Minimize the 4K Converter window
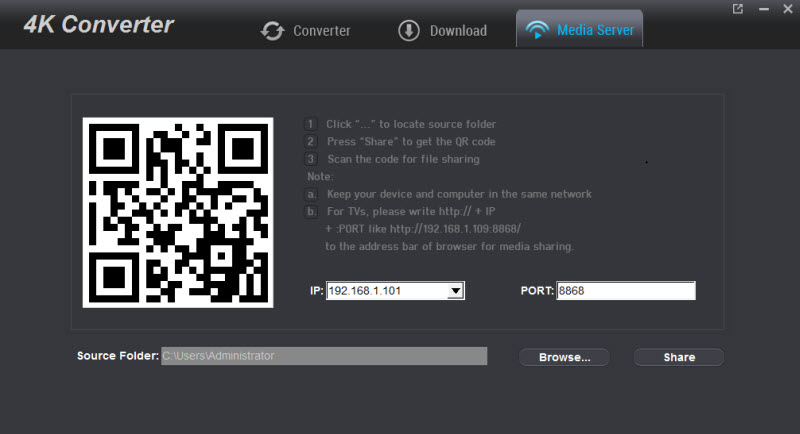Screen dimensions: 800x434 click(761, 9)
